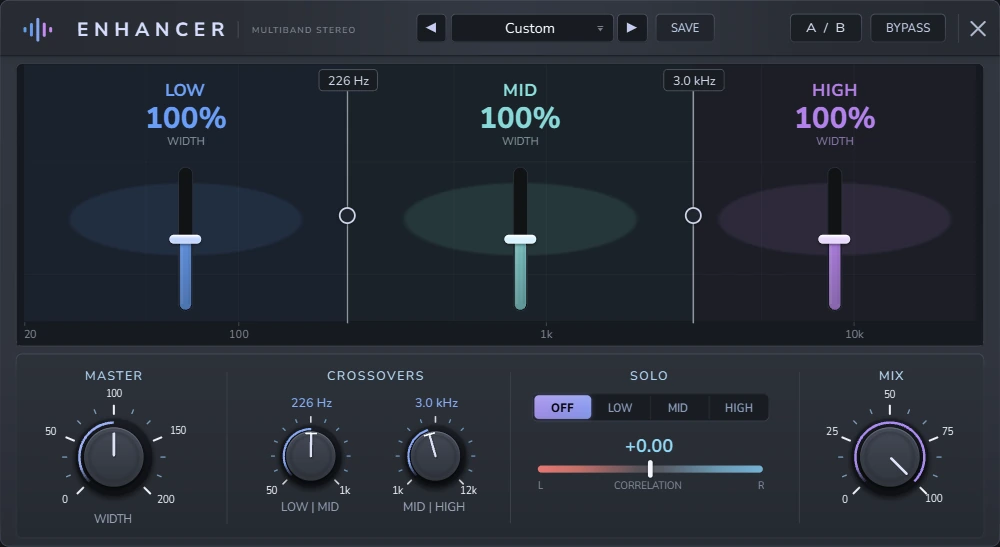This screenshot has height=547, width=1000.
Task: Solo the LOW band
Action: [x=620, y=407]
